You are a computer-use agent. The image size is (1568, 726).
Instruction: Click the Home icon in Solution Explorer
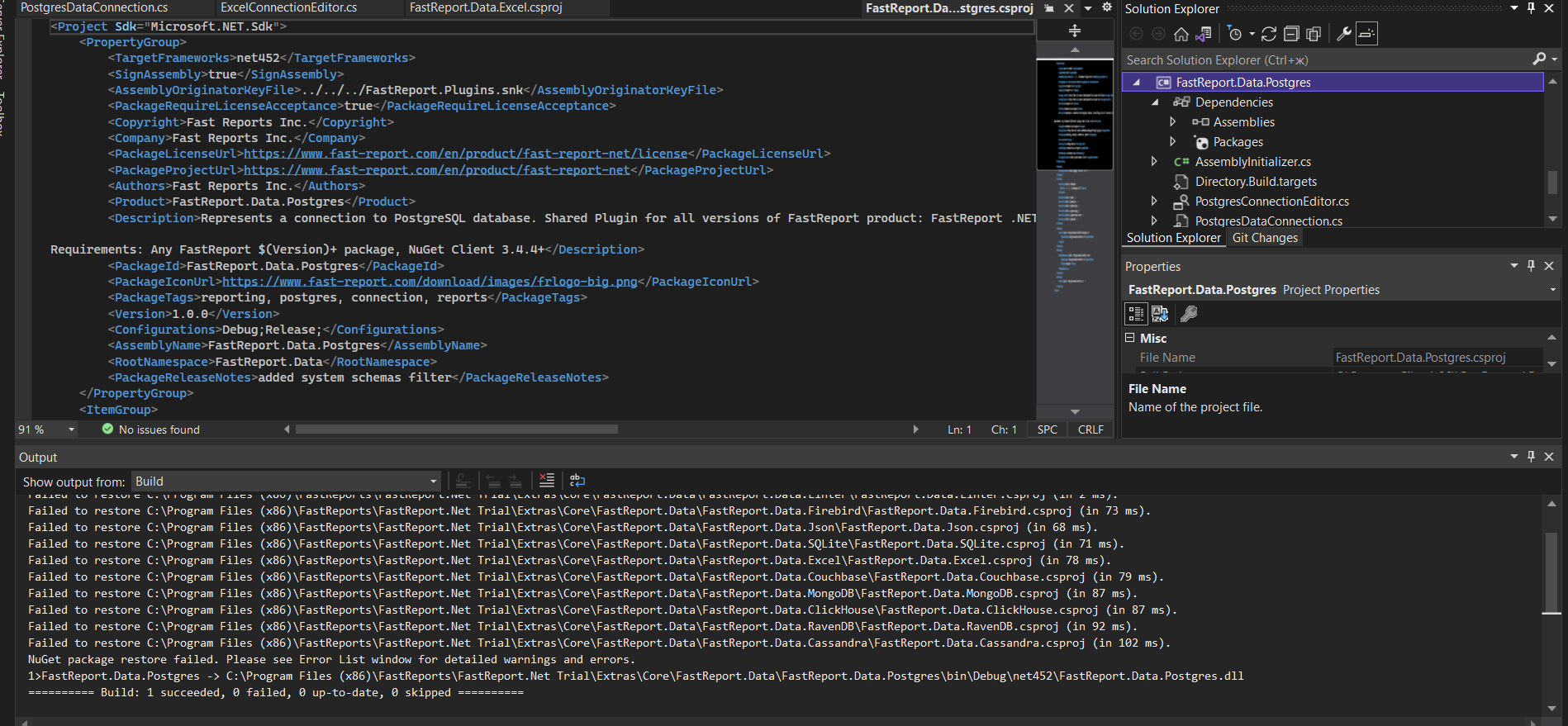[x=1181, y=34]
